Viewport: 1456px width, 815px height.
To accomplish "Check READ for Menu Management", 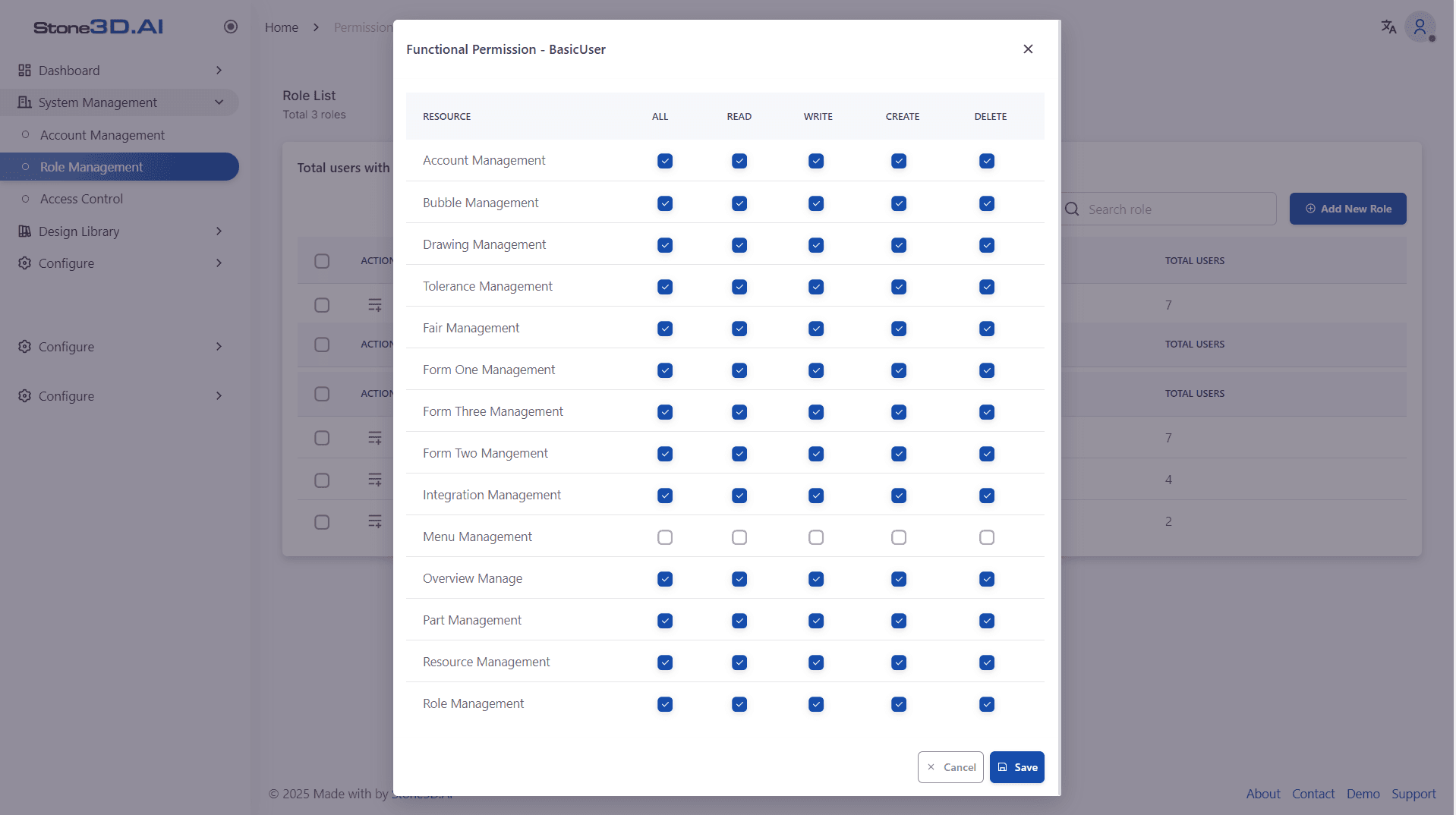I will [739, 537].
